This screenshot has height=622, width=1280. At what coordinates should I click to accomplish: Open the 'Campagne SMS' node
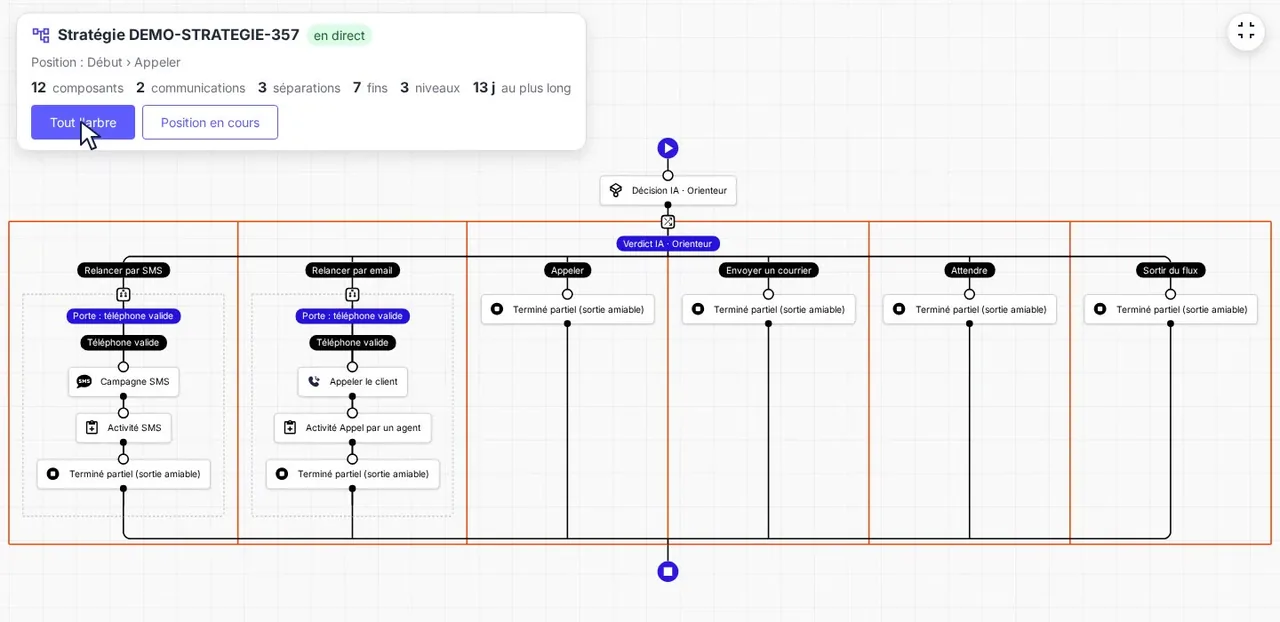tap(124, 381)
